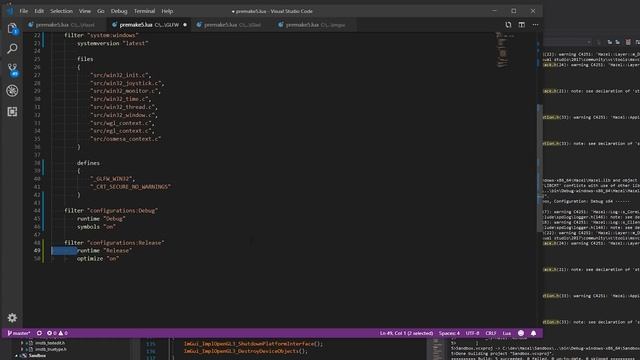This screenshot has height=360, width=640.
Task: Open the View menu
Action: 84,11
